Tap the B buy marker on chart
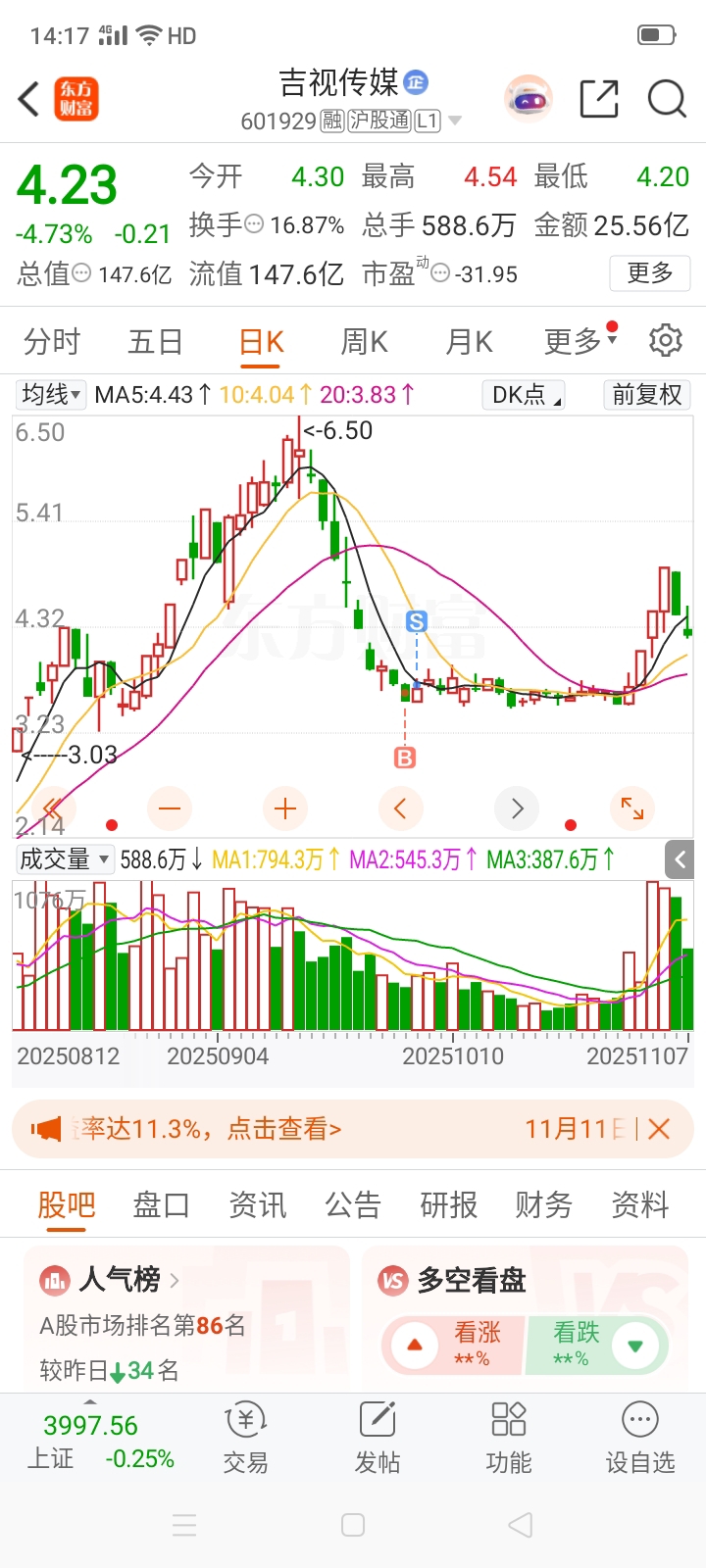Screen dimensions: 706x1568 [x=405, y=757]
